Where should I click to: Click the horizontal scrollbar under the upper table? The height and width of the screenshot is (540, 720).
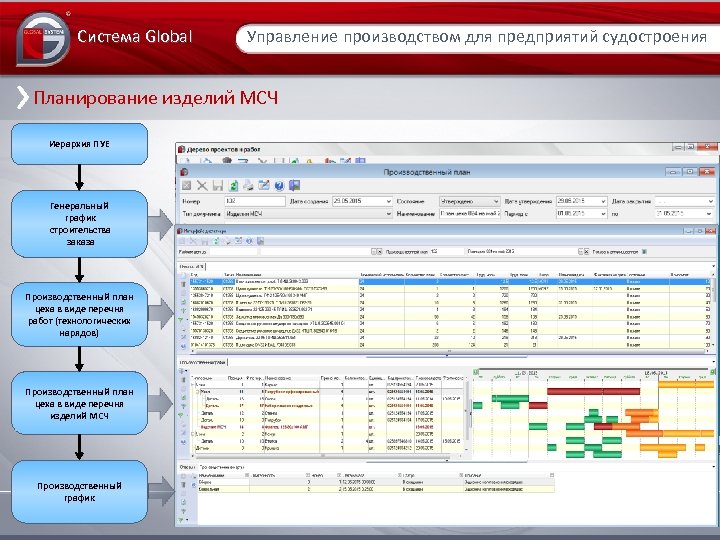click(x=448, y=351)
